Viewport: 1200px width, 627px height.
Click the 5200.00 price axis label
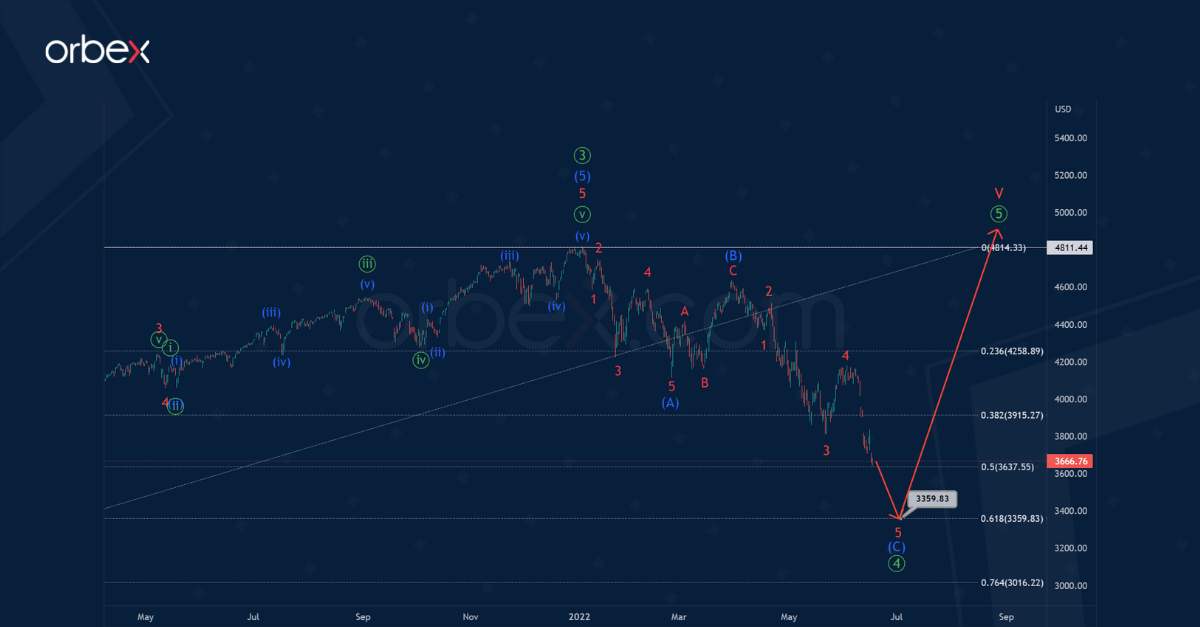coord(1072,176)
